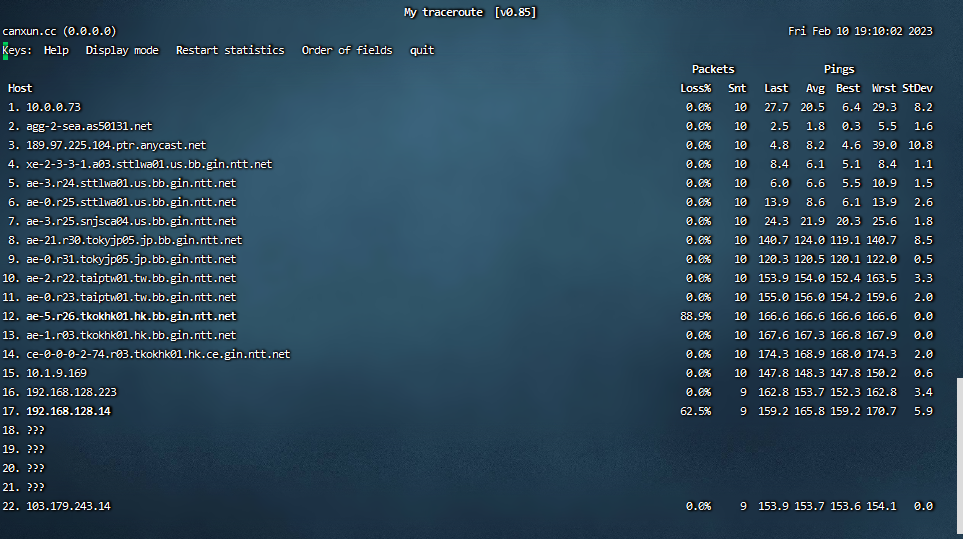Screen dimensions: 963x539
Task: Click unknown ??? host at hop 19
Action: (36, 449)
